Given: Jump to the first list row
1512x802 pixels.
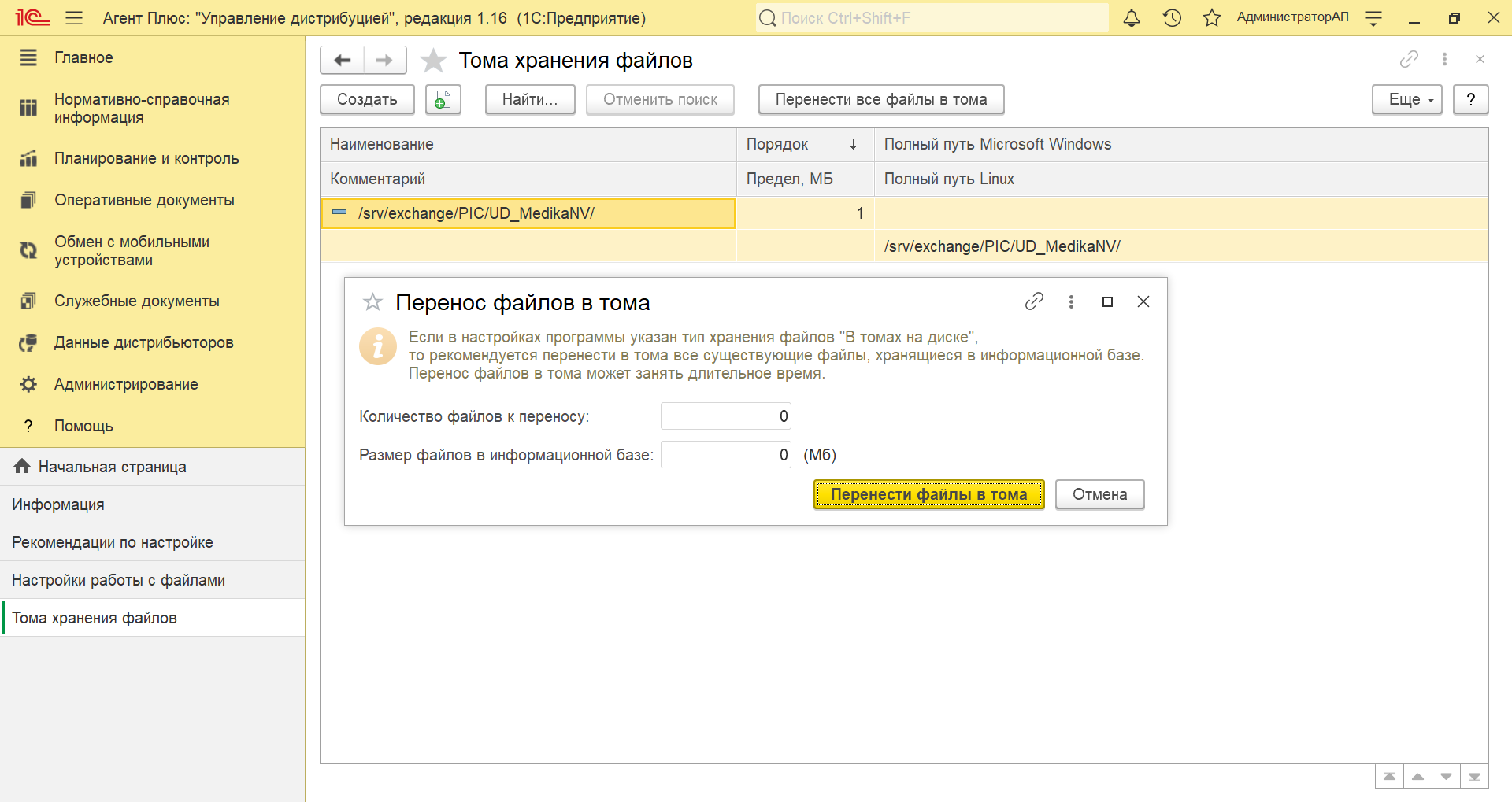Looking at the screenshot, I should 1389,776.
